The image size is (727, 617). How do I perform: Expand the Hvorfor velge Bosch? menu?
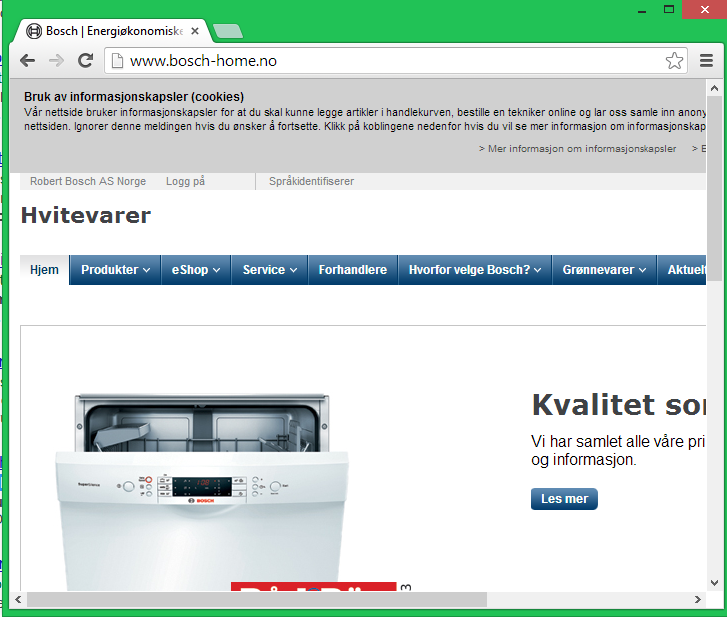click(x=475, y=270)
